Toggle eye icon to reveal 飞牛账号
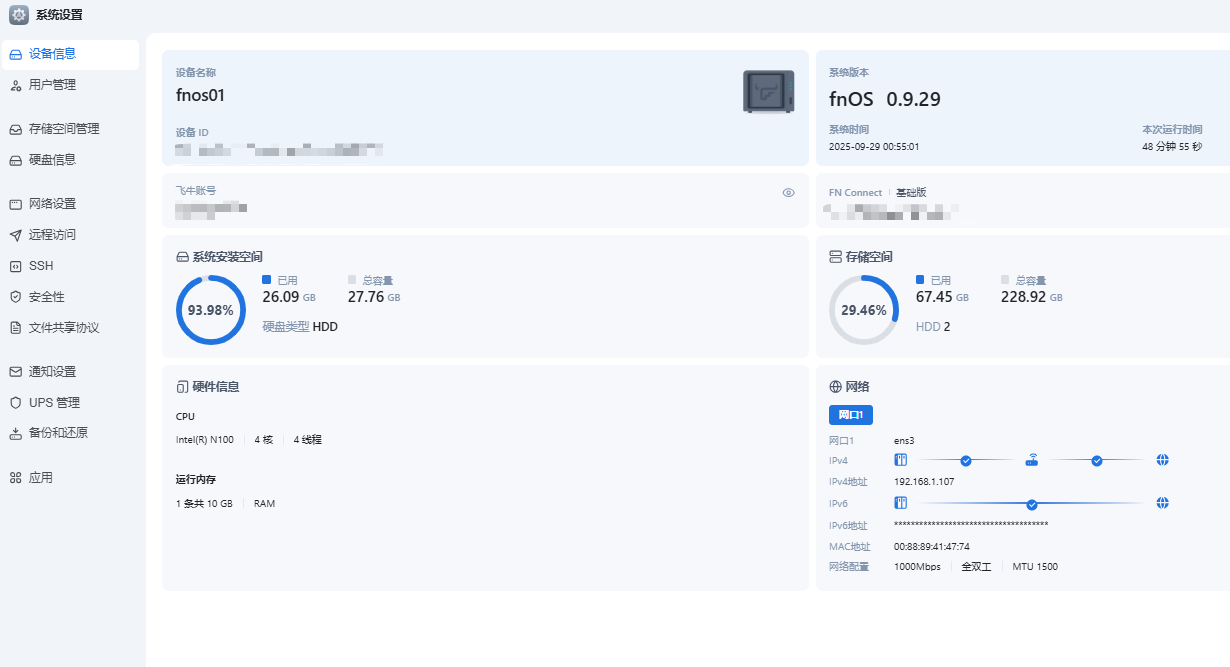 788,193
